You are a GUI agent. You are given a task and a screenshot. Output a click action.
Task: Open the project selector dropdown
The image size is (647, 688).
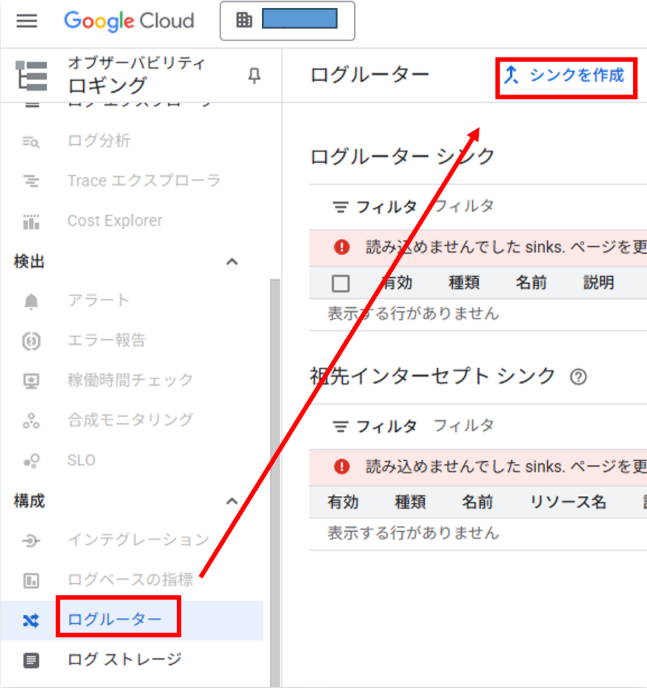click(287, 21)
